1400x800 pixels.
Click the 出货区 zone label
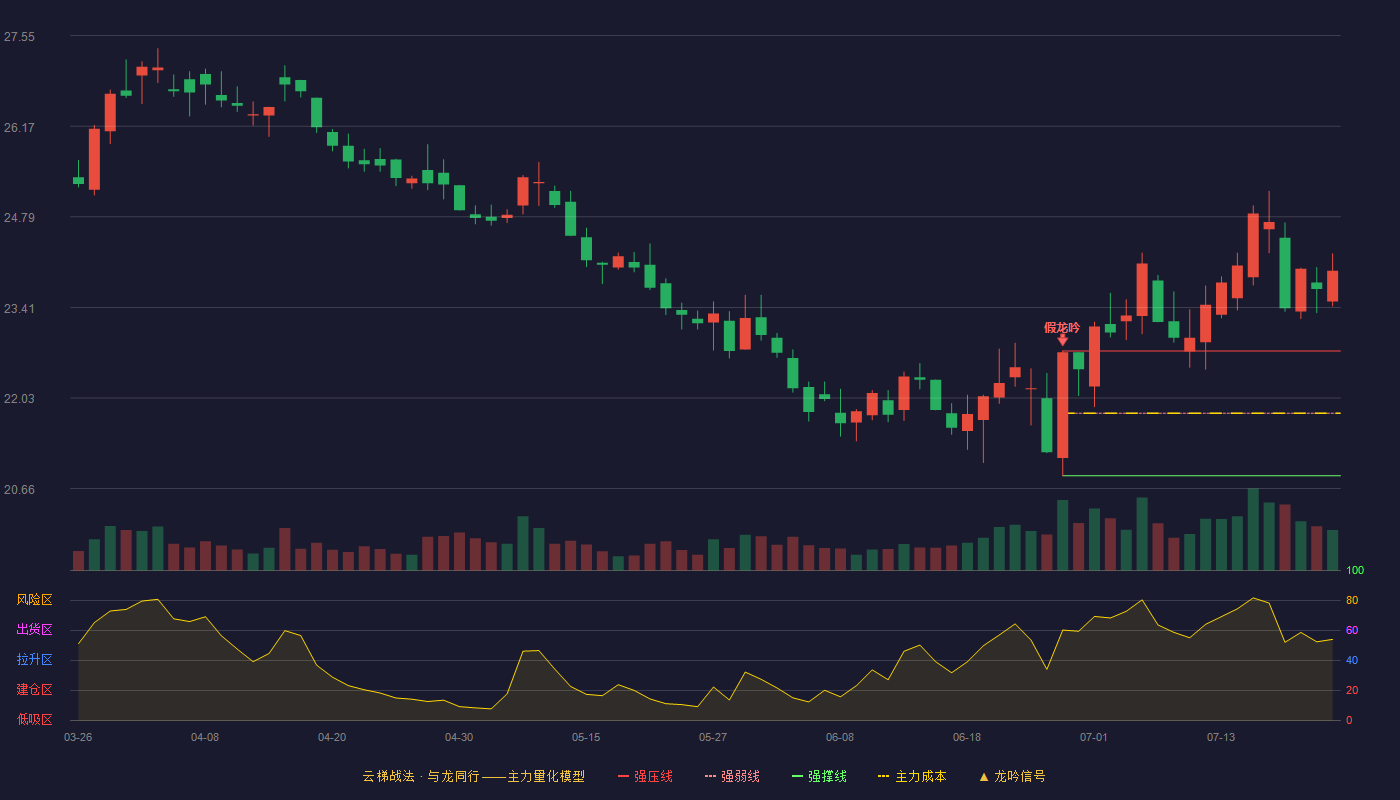pyautogui.click(x=34, y=630)
